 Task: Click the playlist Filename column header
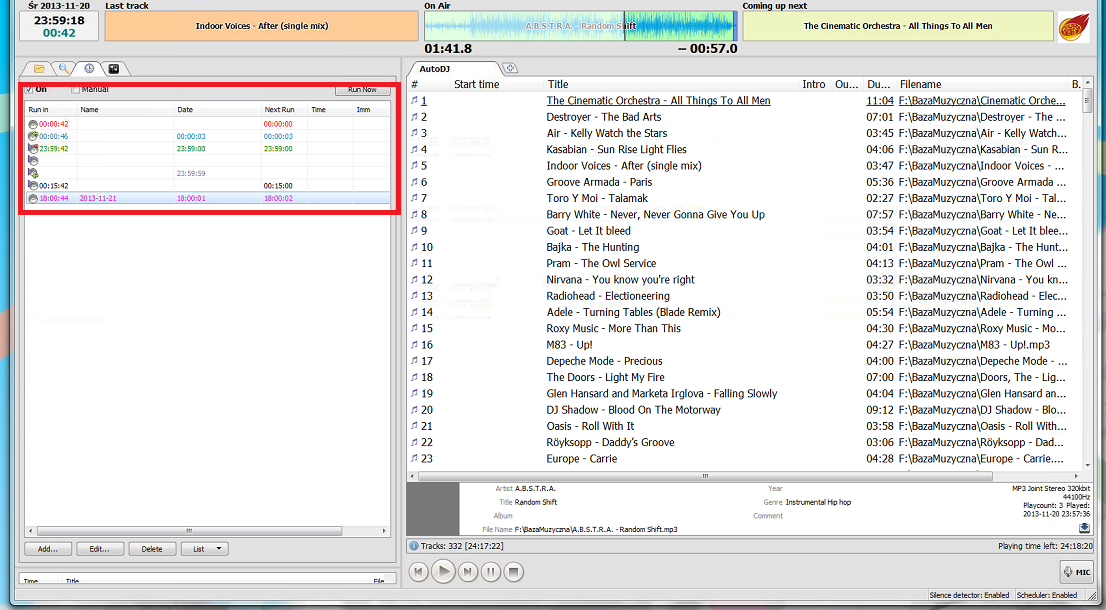pos(983,84)
